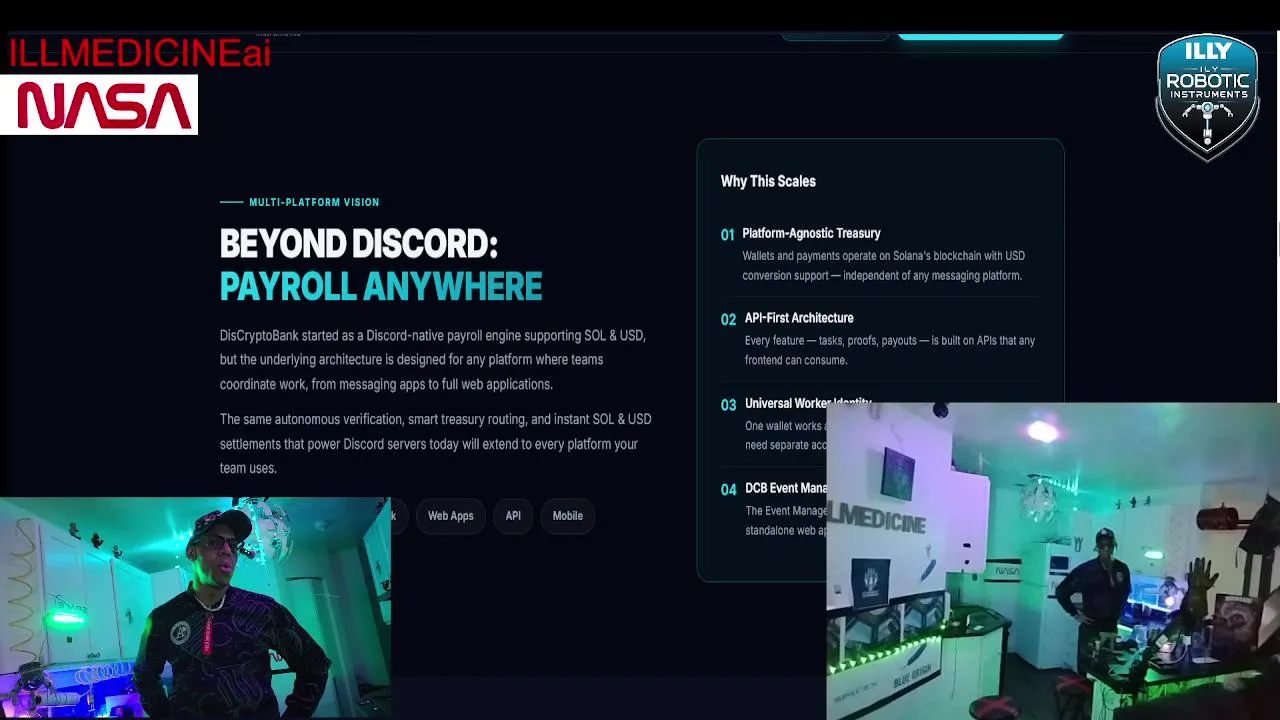Screen dimensions: 1280x720
Task: Click description 'Every feature — tasks, proofs, payouts'
Action: click(890, 350)
